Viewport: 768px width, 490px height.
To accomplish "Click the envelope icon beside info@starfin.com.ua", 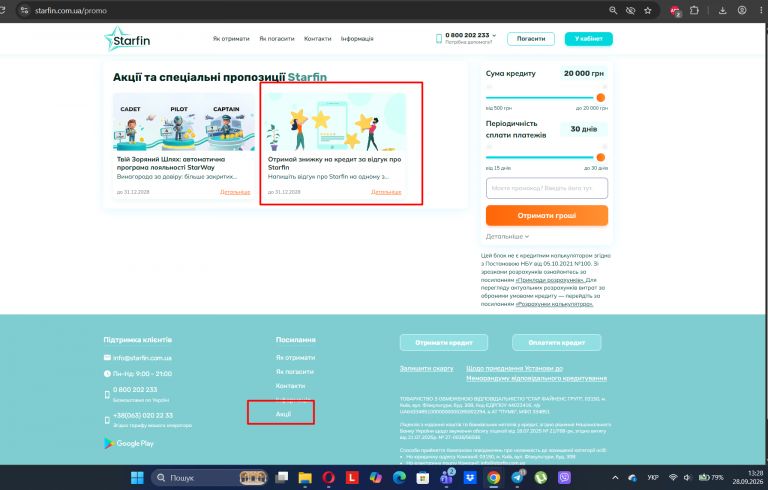I will point(107,358).
